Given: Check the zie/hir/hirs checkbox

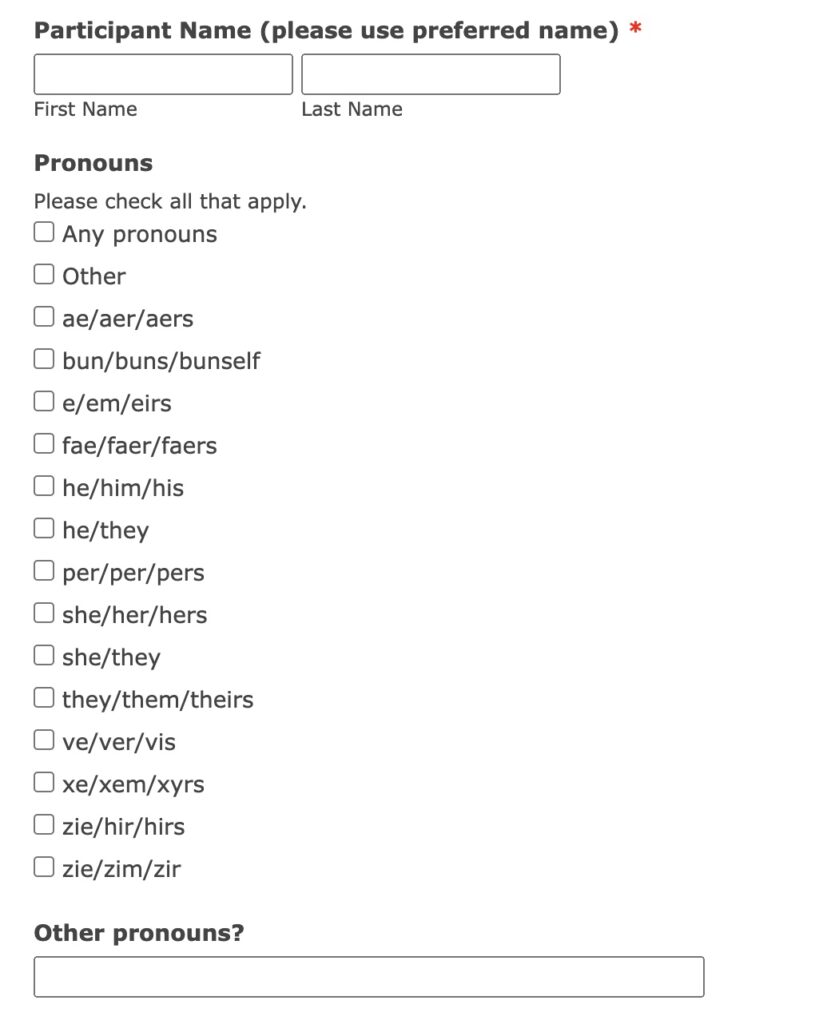Looking at the screenshot, I should click(44, 826).
